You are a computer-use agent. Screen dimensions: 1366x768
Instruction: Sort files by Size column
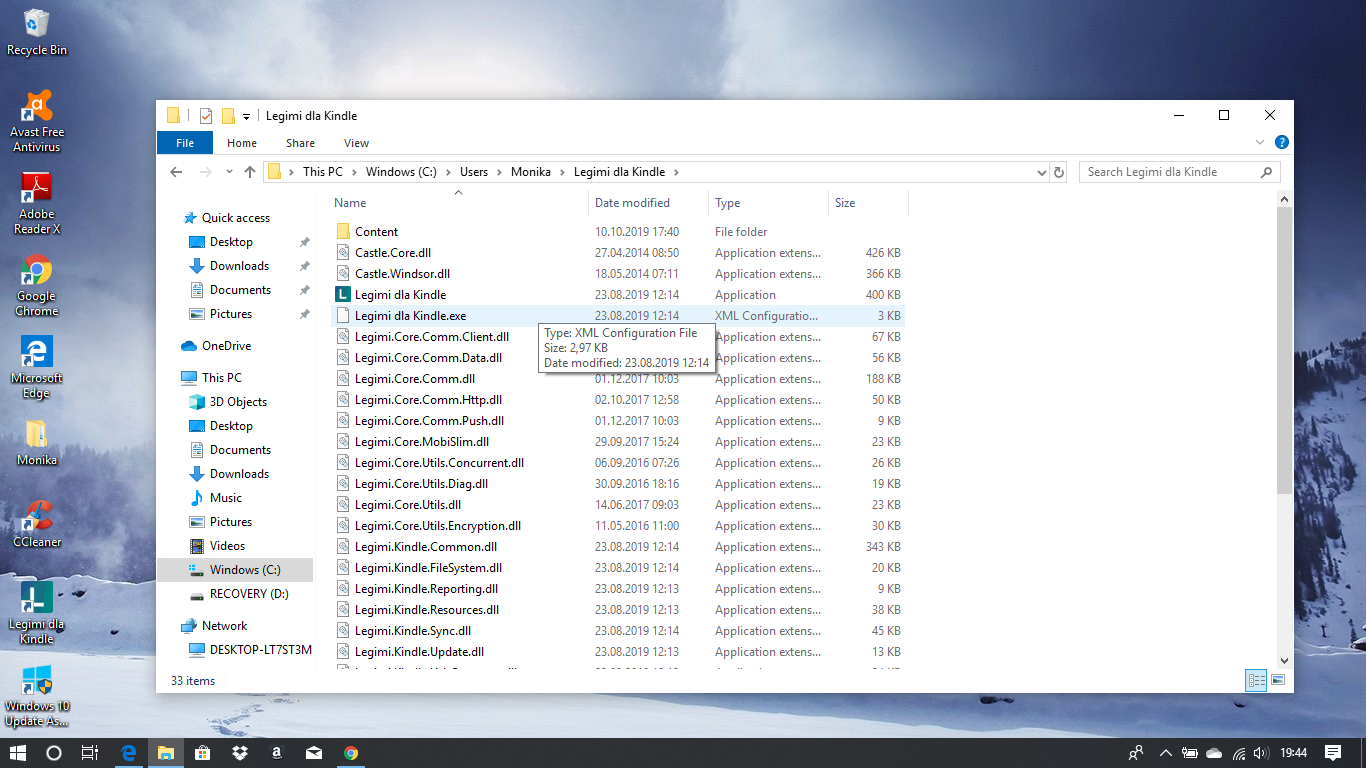tap(868, 203)
